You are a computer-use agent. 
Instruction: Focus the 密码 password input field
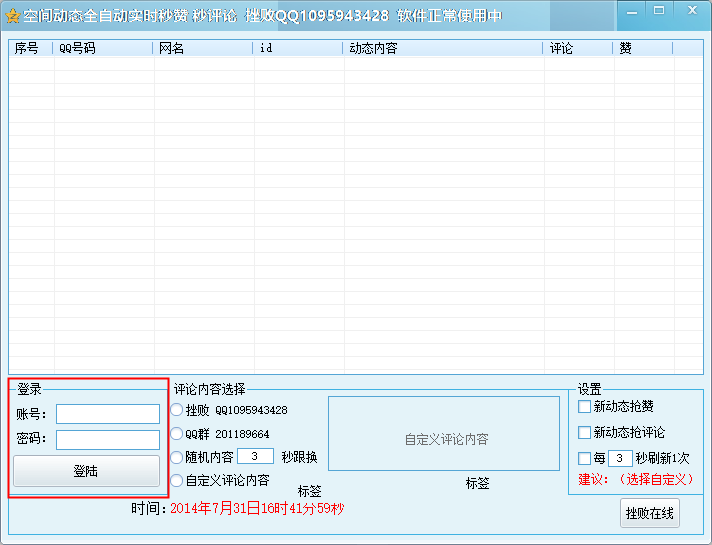click(108, 439)
